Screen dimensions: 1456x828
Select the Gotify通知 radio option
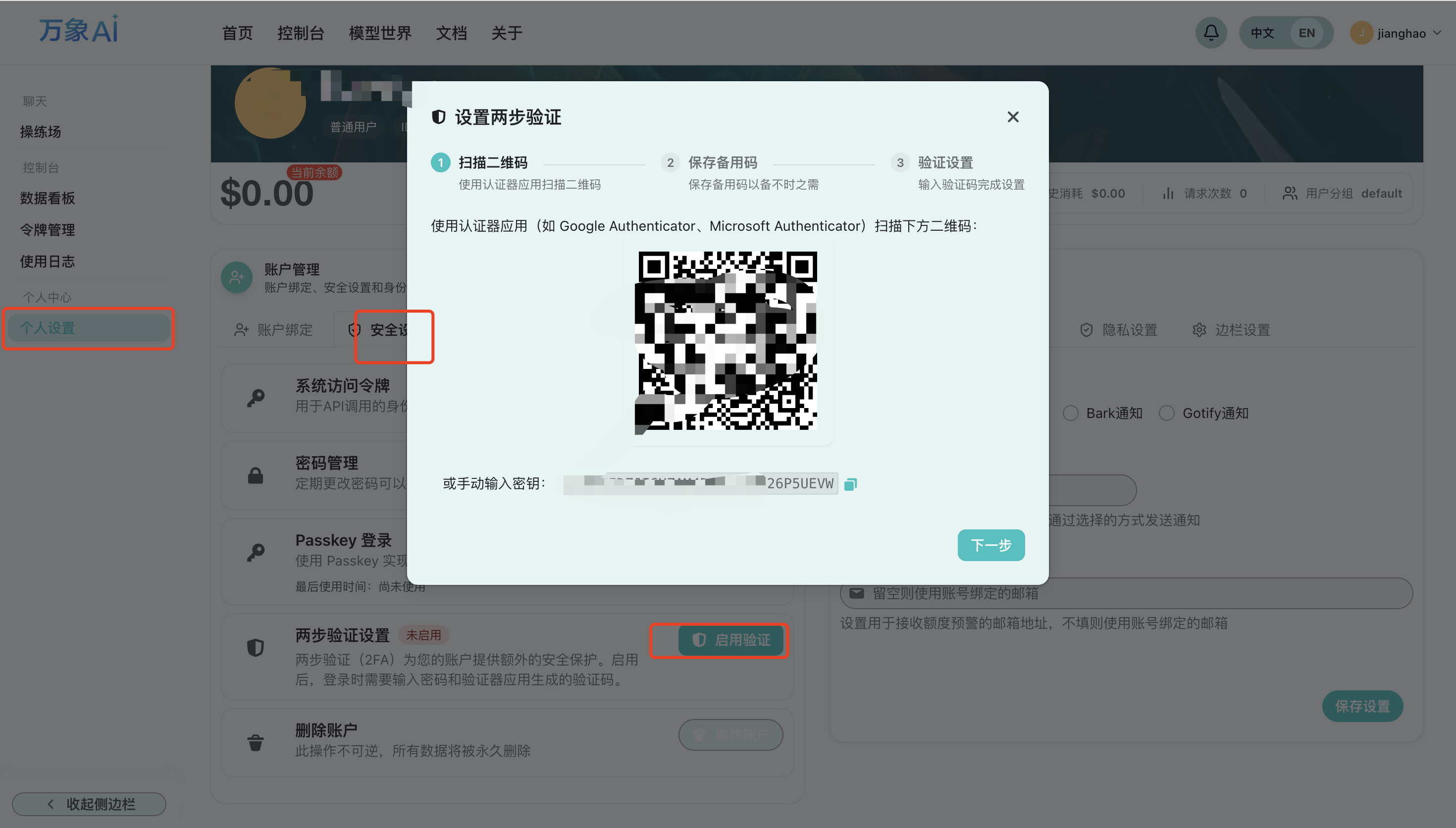1167,413
